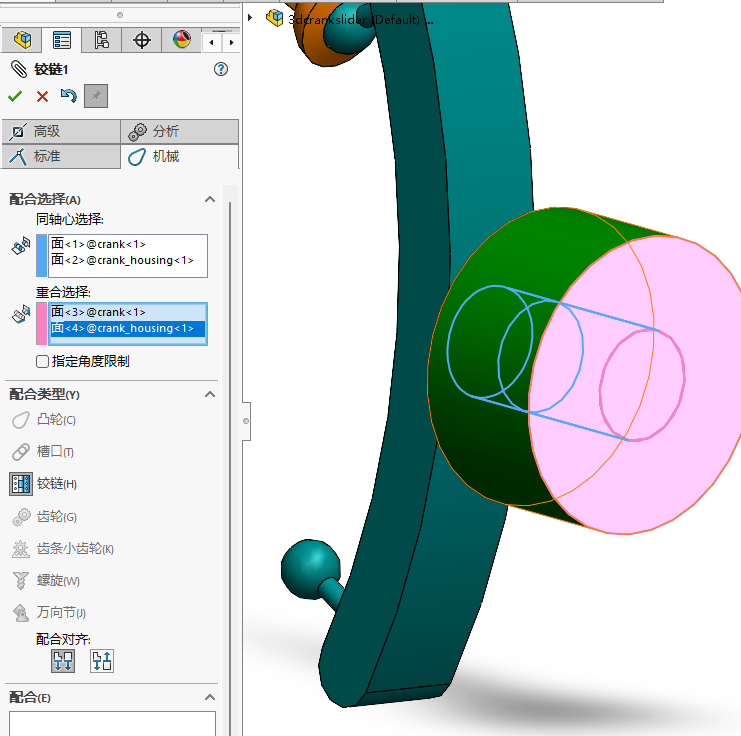Collapse the 配合类型(Y) section
741x736 pixels.
click(x=210, y=394)
